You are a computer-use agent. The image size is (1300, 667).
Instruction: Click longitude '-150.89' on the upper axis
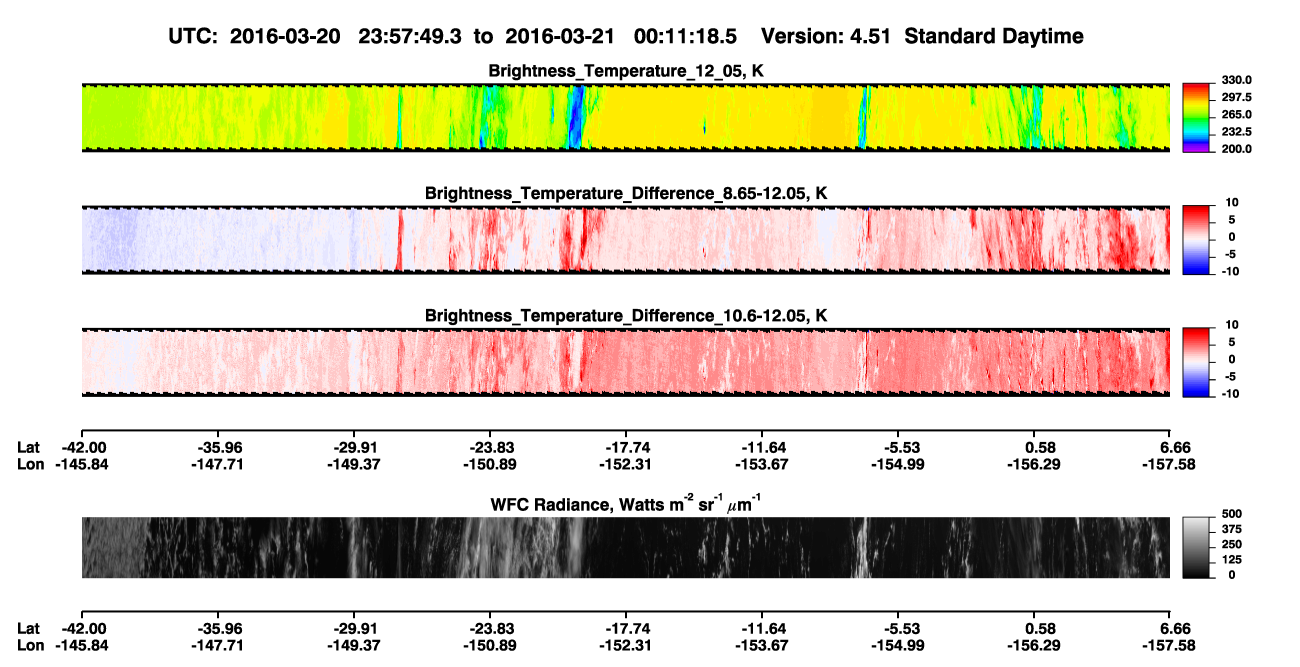pos(488,464)
